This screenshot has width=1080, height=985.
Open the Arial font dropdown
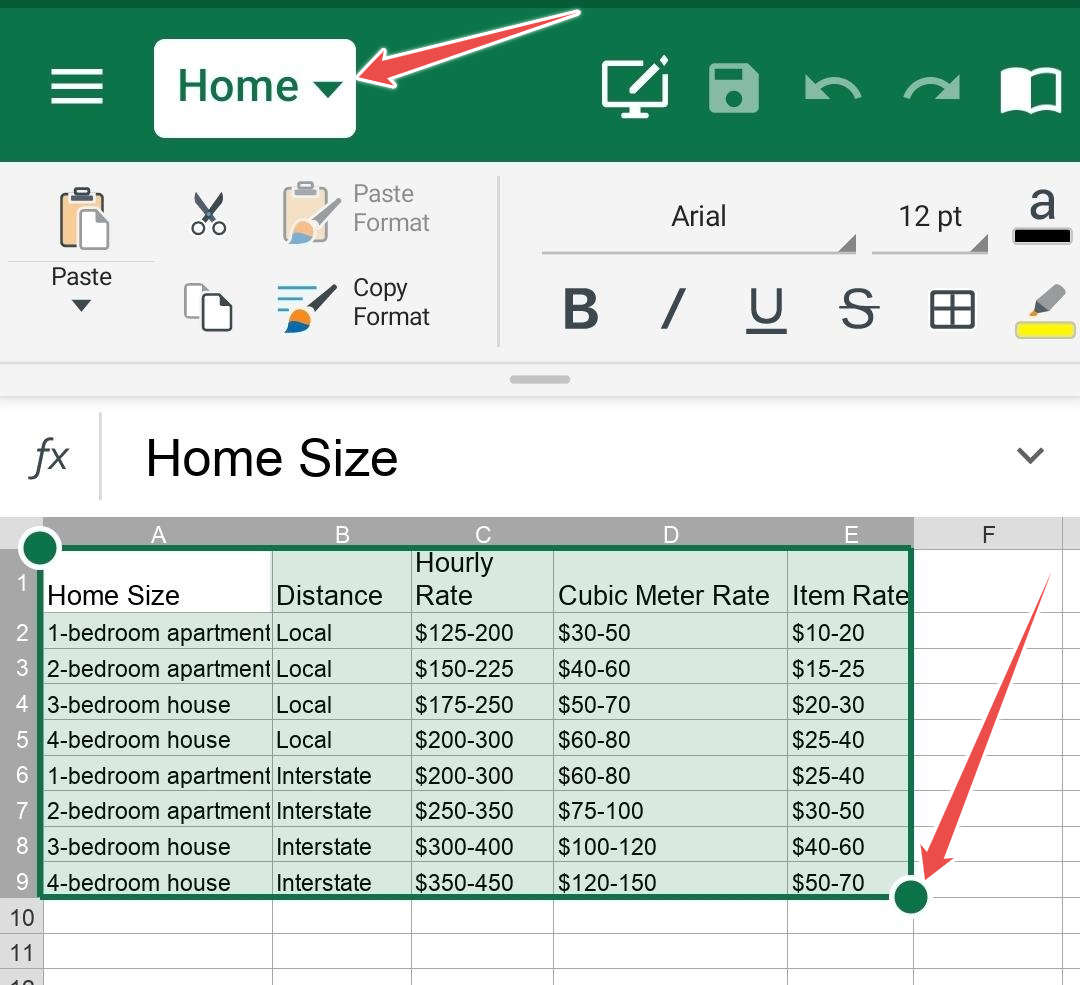click(x=699, y=218)
